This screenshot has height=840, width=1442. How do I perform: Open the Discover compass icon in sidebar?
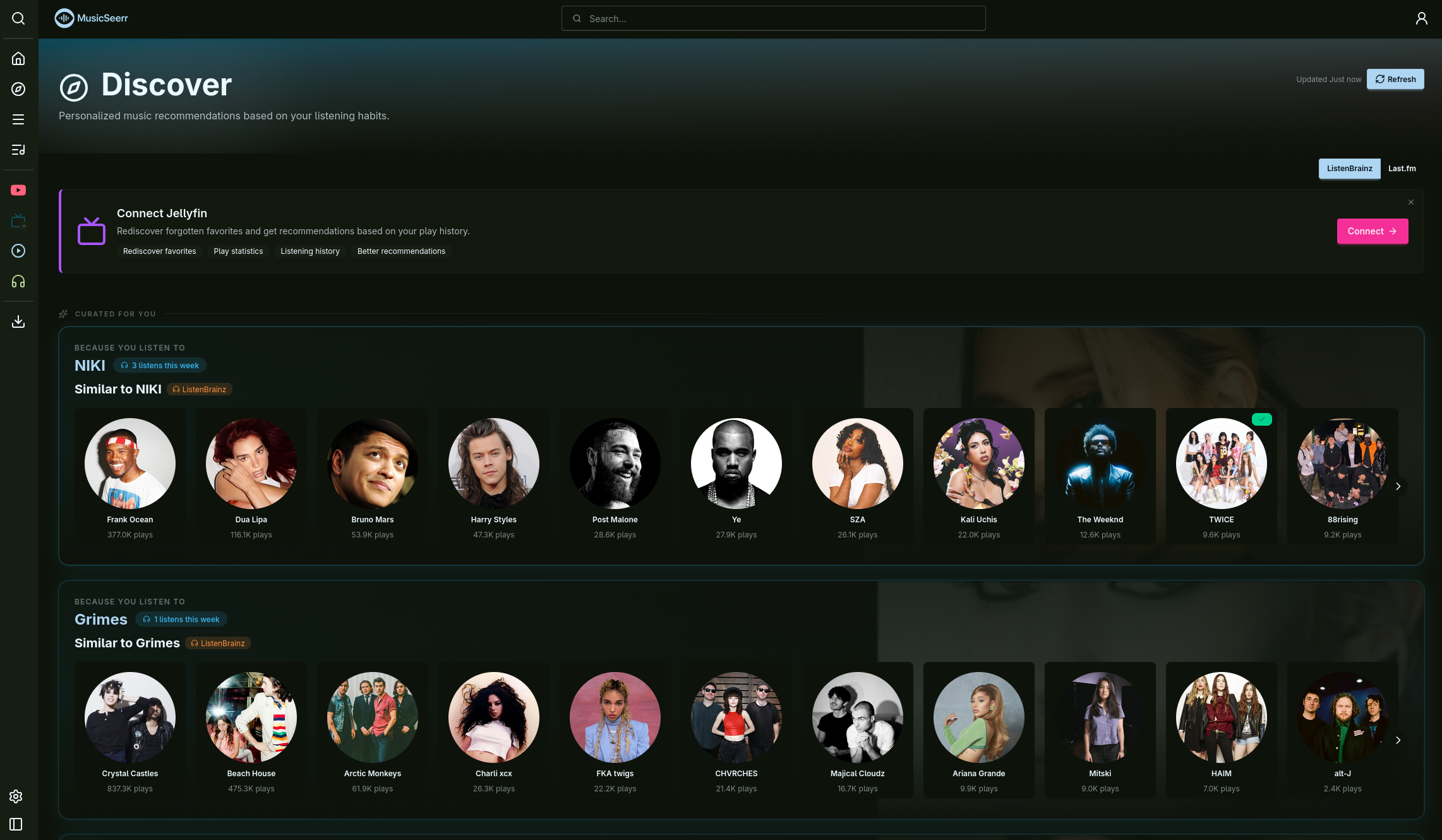coord(18,89)
